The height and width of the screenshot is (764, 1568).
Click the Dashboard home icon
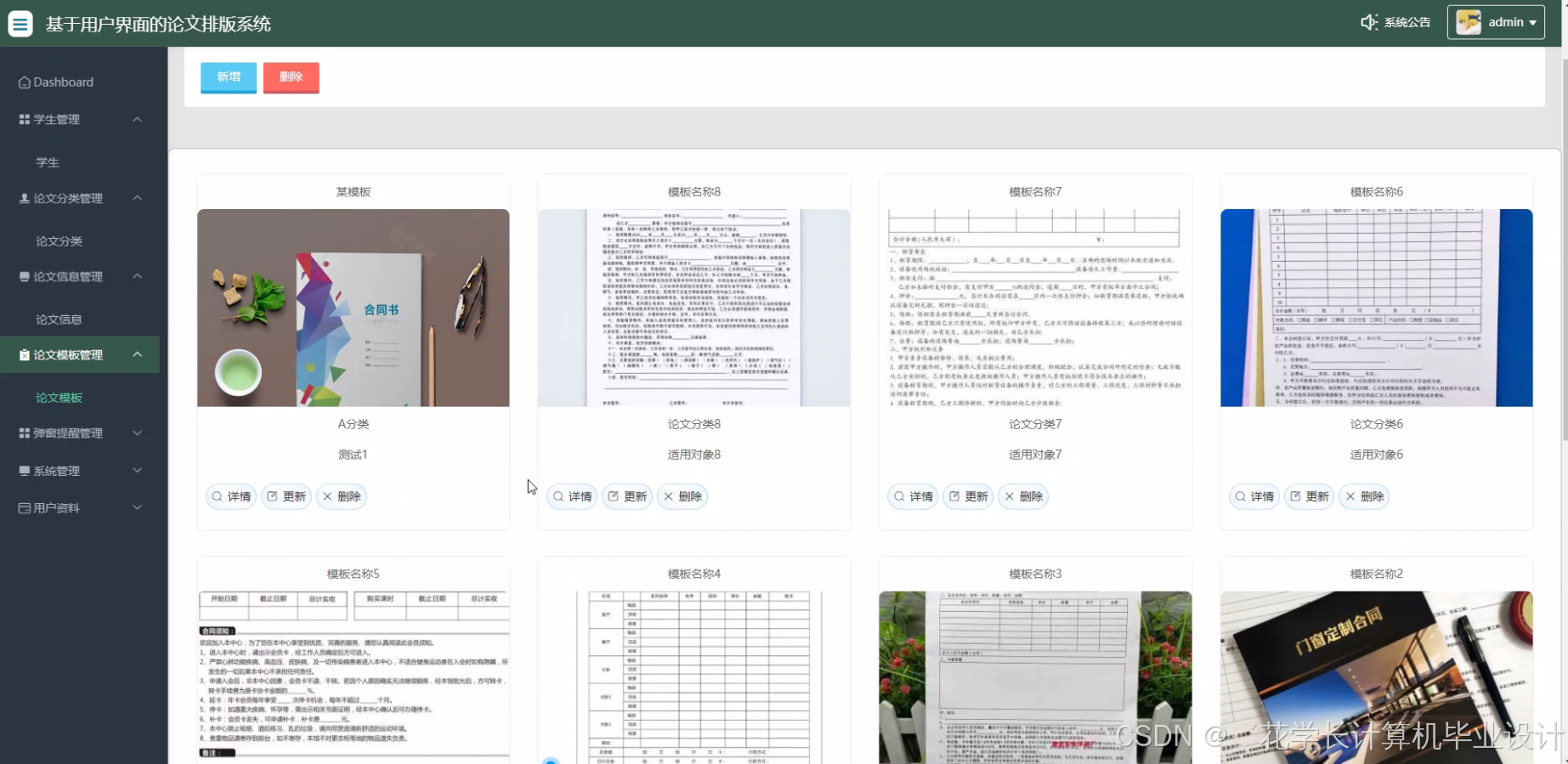tap(25, 82)
